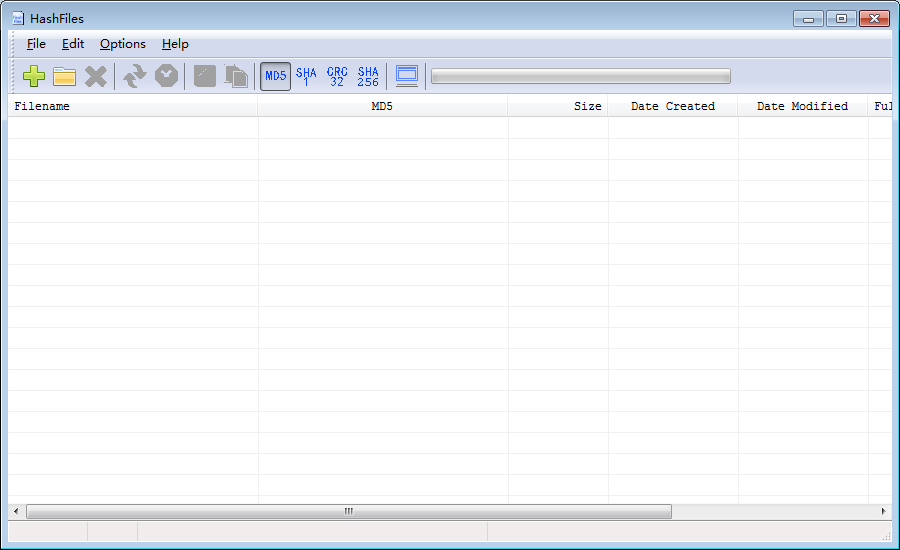Click the scrollbar left arrow
Viewport: 900px width, 550px height.
coord(16,511)
